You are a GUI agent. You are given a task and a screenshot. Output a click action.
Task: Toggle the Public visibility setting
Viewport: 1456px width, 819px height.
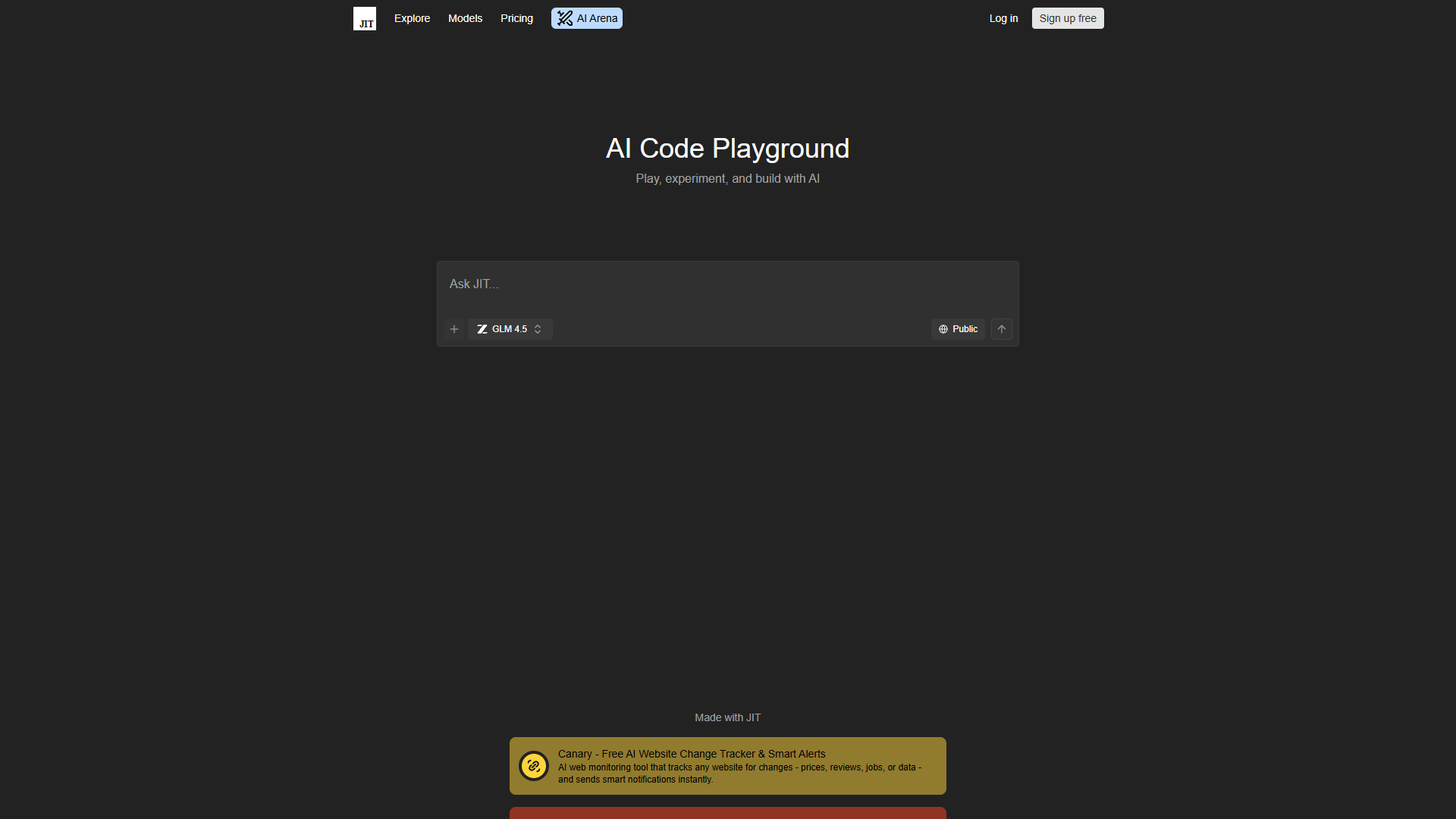coord(958,329)
